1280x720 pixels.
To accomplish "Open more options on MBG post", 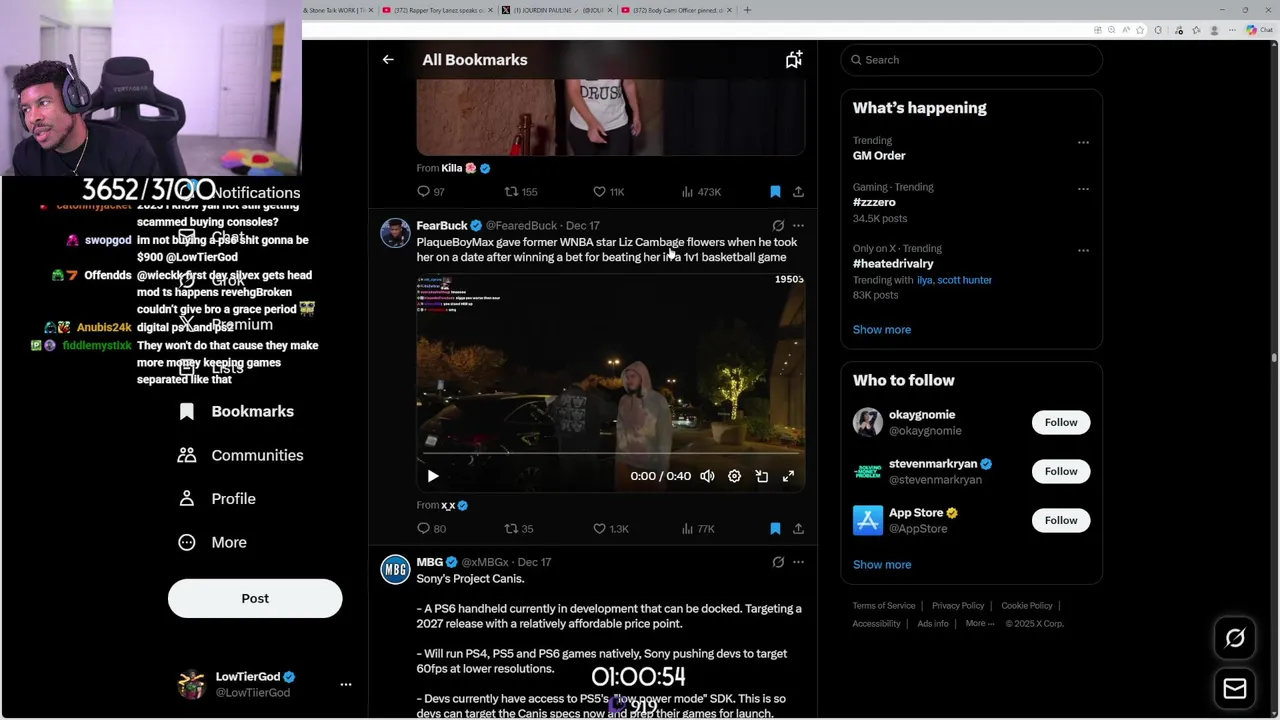I will 798,562.
